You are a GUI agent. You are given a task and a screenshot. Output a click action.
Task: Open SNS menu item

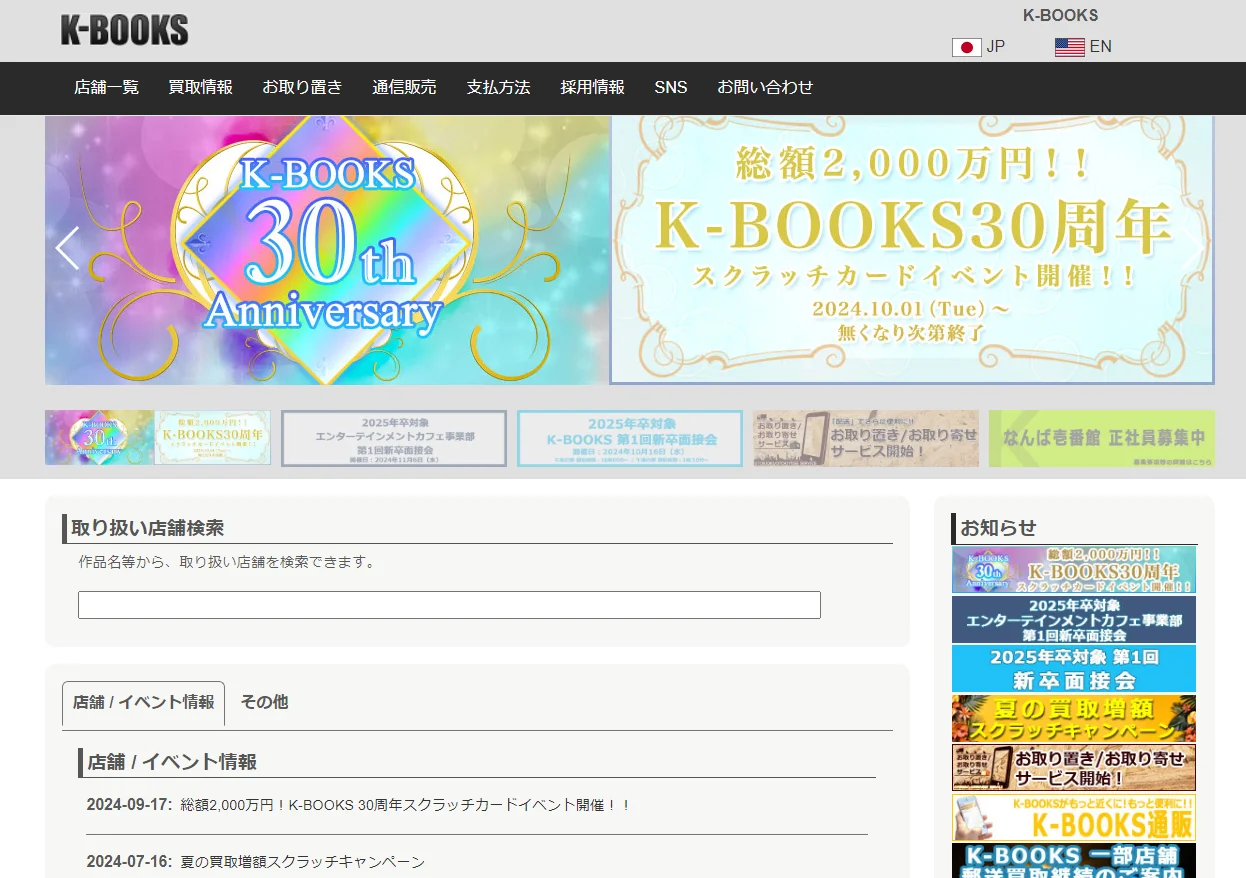click(x=671, y=87)
